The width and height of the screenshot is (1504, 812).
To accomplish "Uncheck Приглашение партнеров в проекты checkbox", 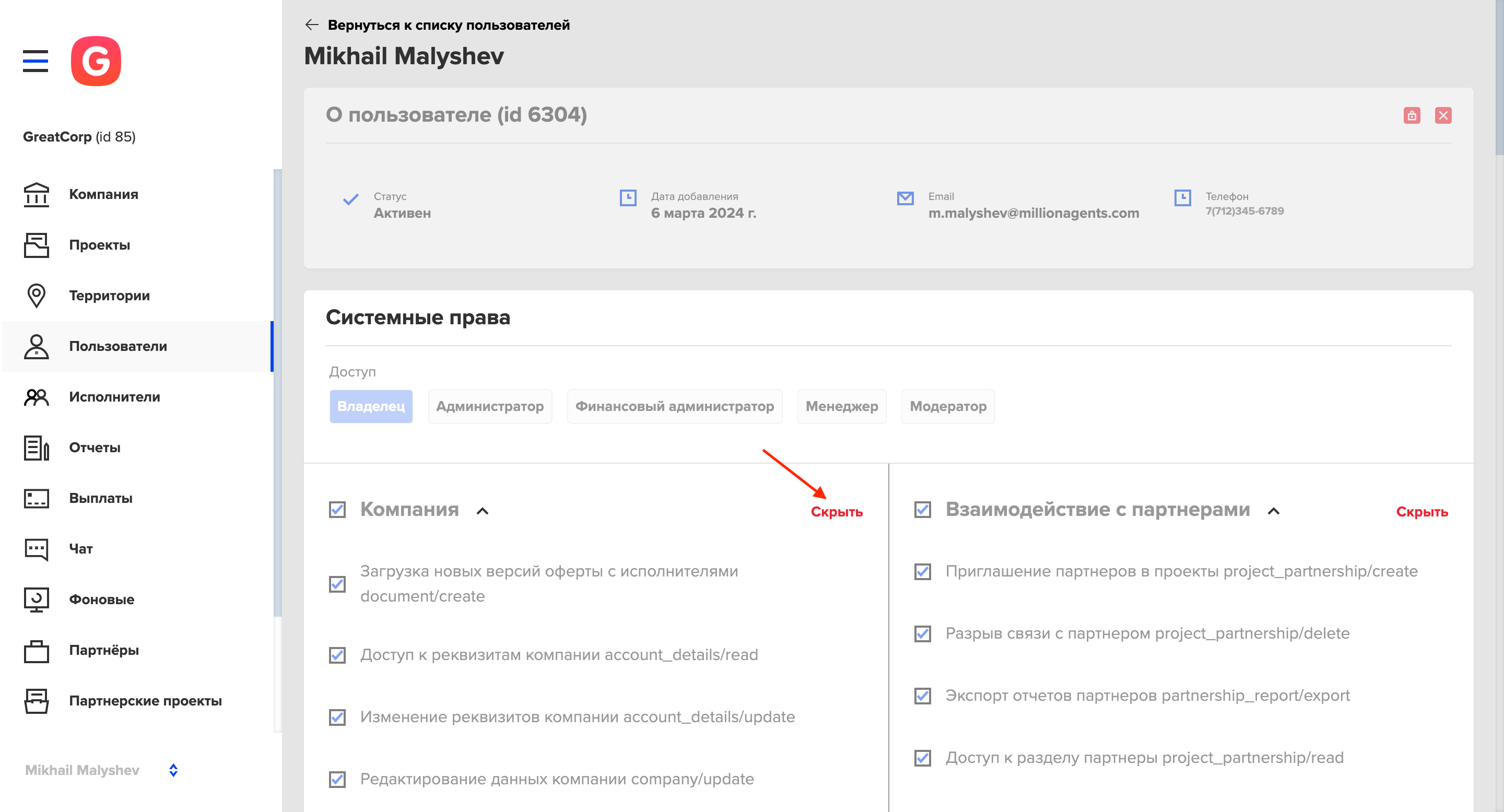I will tap(922, 571).
